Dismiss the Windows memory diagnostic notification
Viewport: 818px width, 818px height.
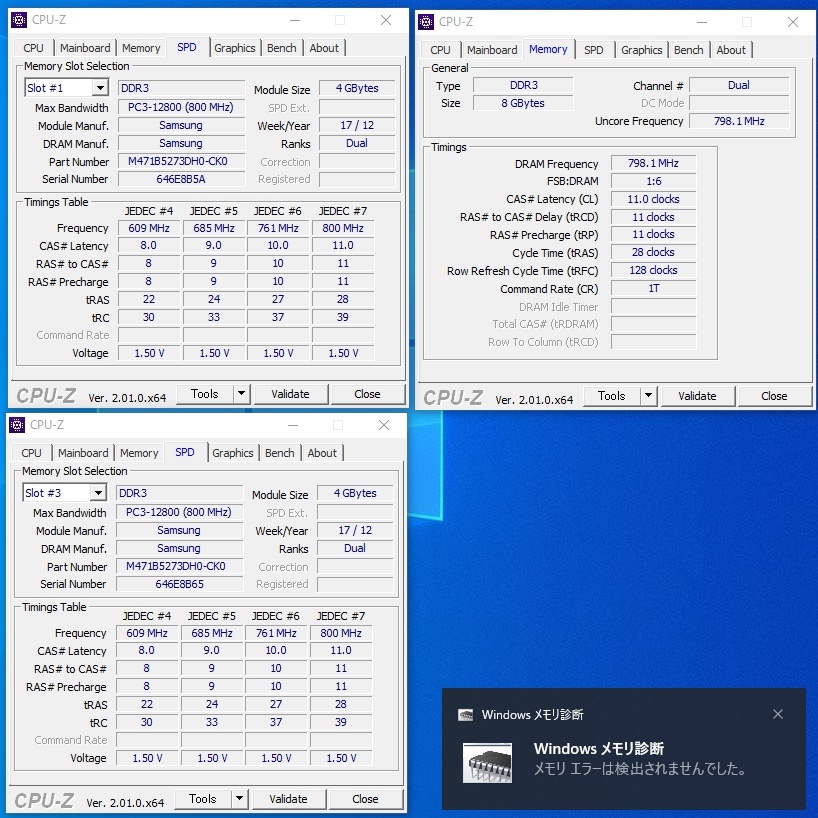(x=777, y=714)
